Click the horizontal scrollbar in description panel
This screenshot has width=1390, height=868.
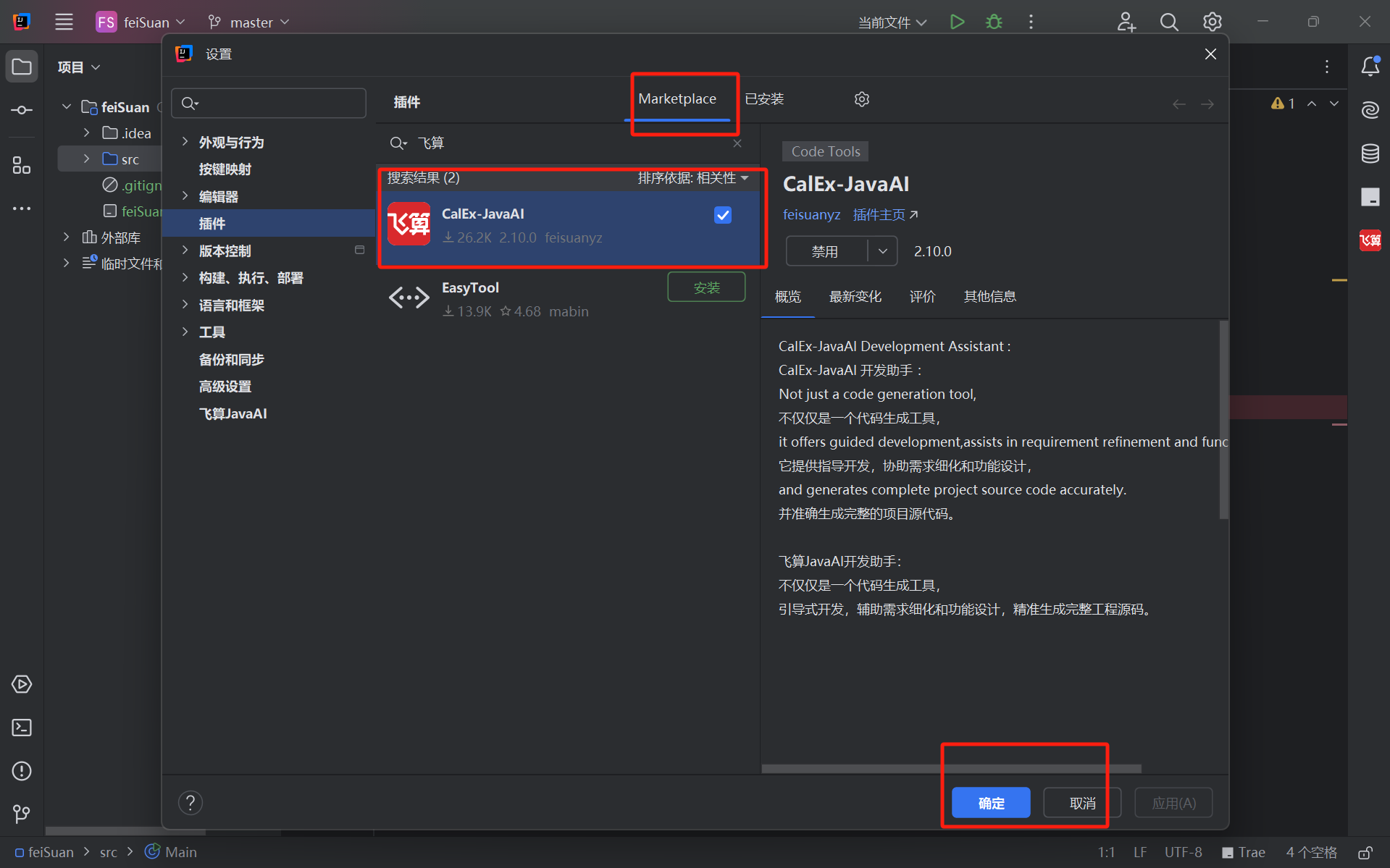(x=950, y=769)
